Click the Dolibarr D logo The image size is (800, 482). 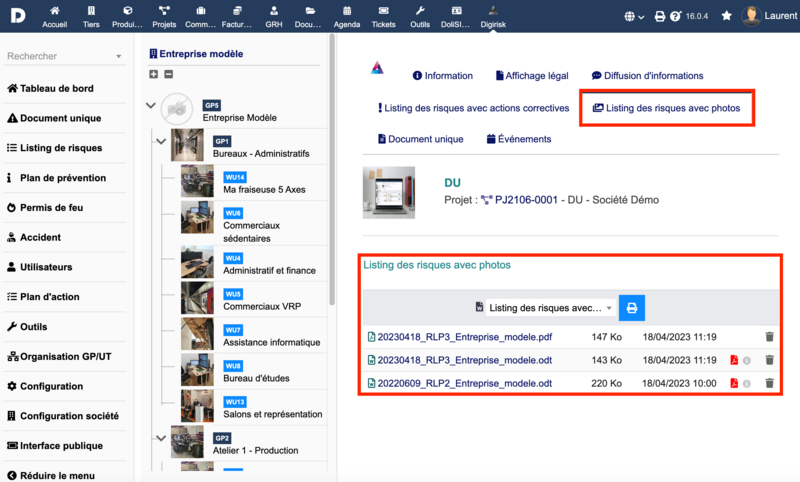click(x=18, y=15)
